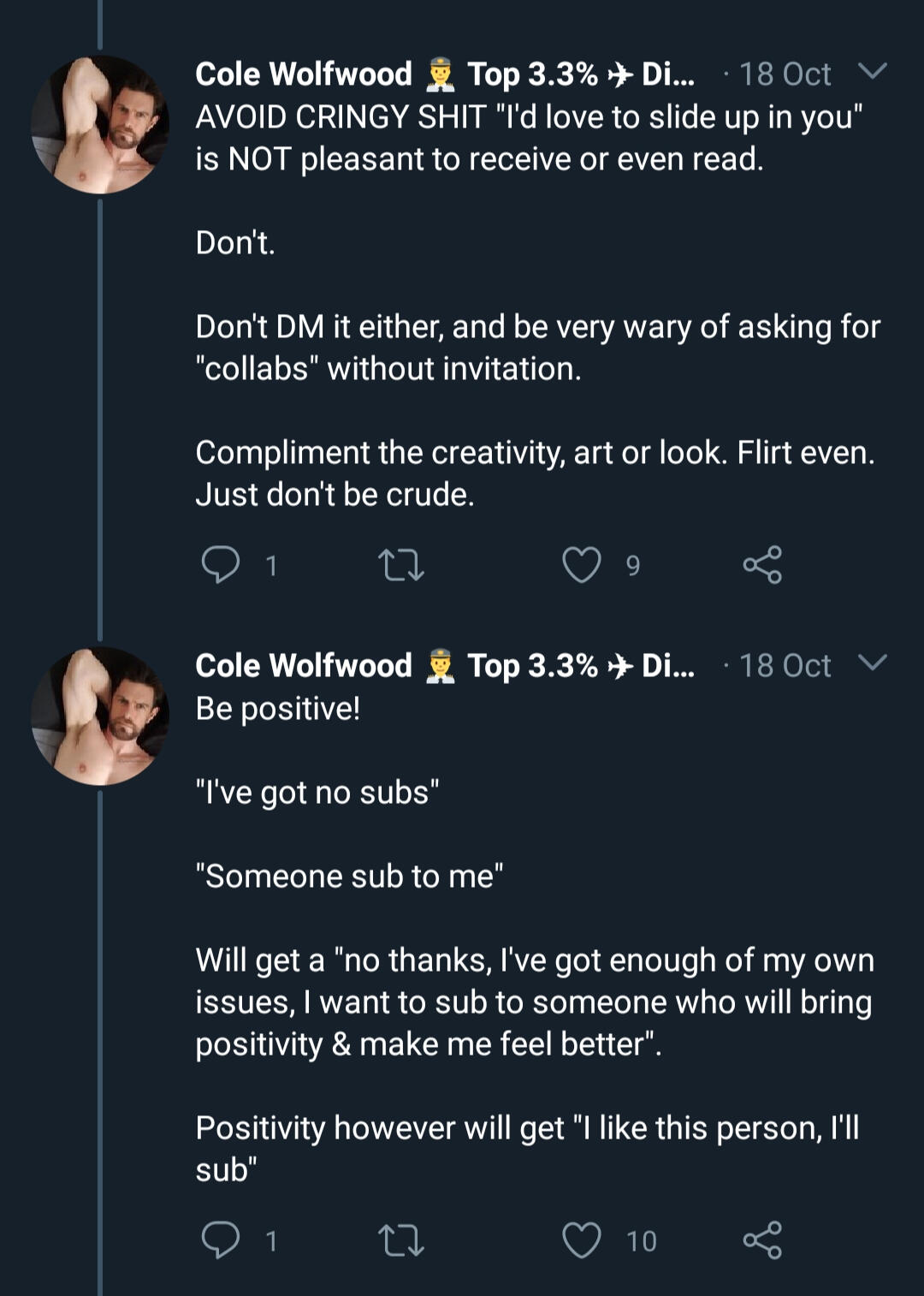Click the 18 Oct date on first tweet
This screenshot has height=1296, width=924.
click(x=785, y=74)
